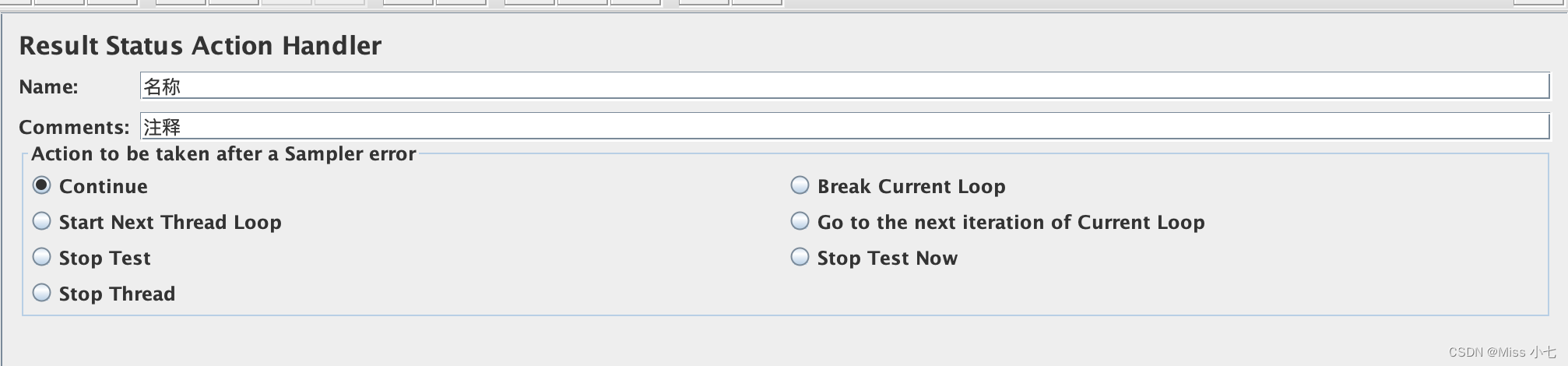Image resolution: width=1568 pixels, height=366 pixels.
Task: Pick the Break Current Loop radio button
Action: coord(800,185)
